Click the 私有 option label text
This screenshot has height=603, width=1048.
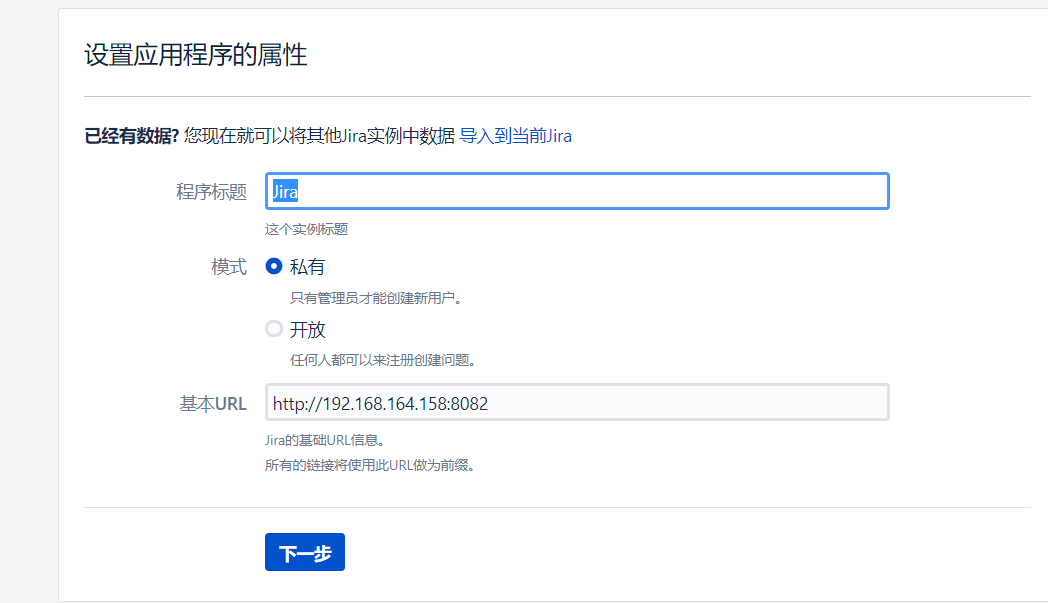pos(307,267)
